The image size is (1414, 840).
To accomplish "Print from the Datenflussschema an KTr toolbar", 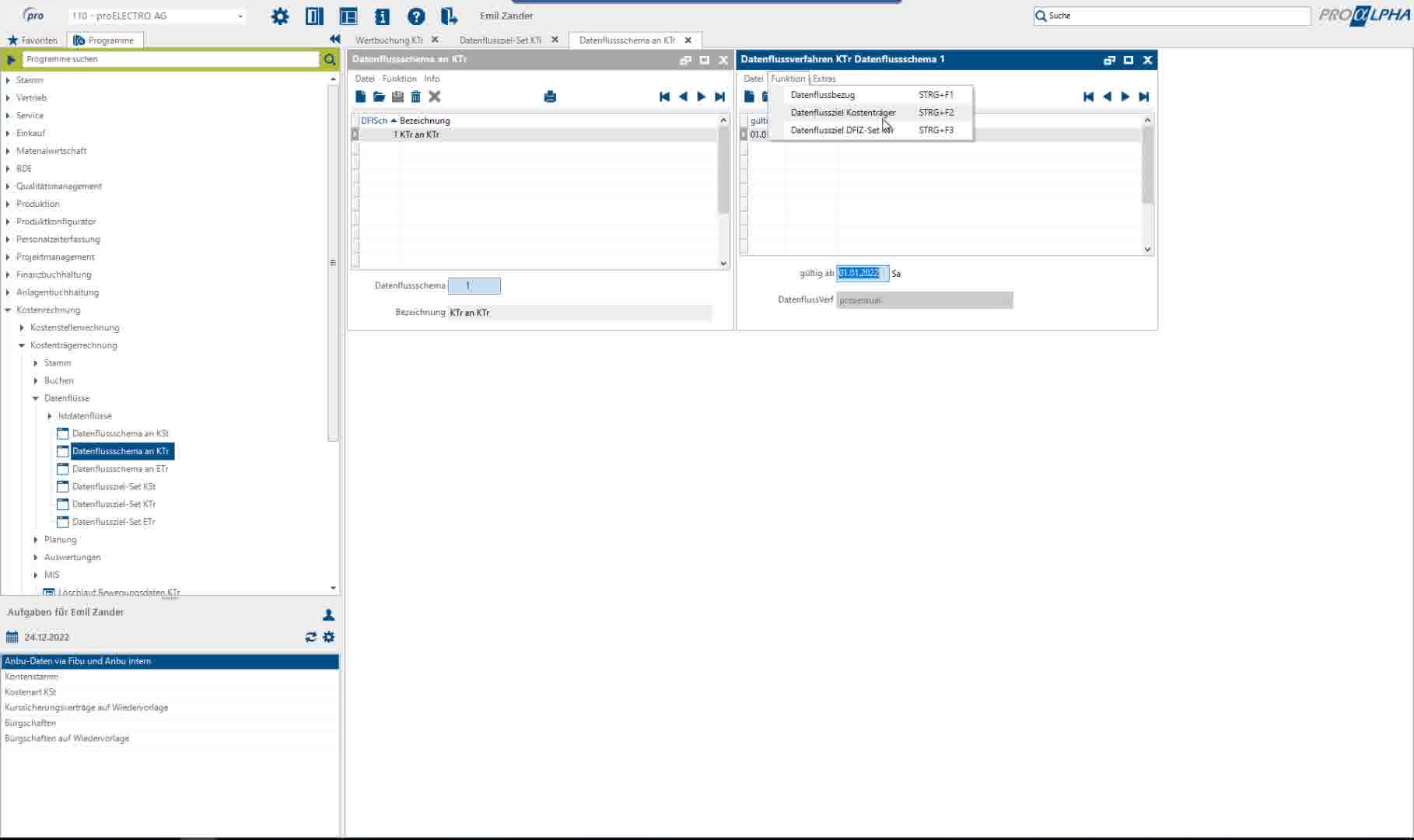I will 550,96.
